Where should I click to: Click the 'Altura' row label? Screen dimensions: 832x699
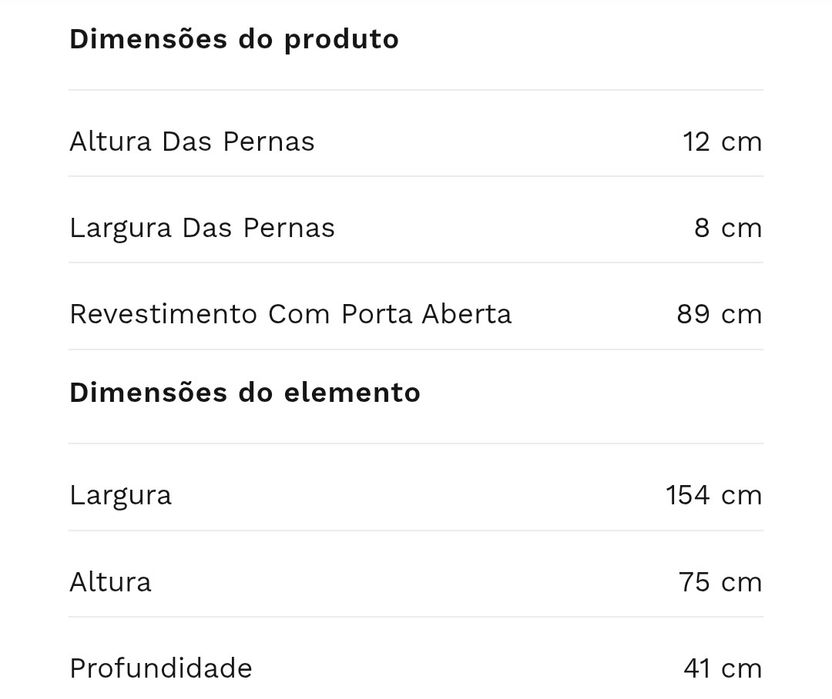[110, 582]
